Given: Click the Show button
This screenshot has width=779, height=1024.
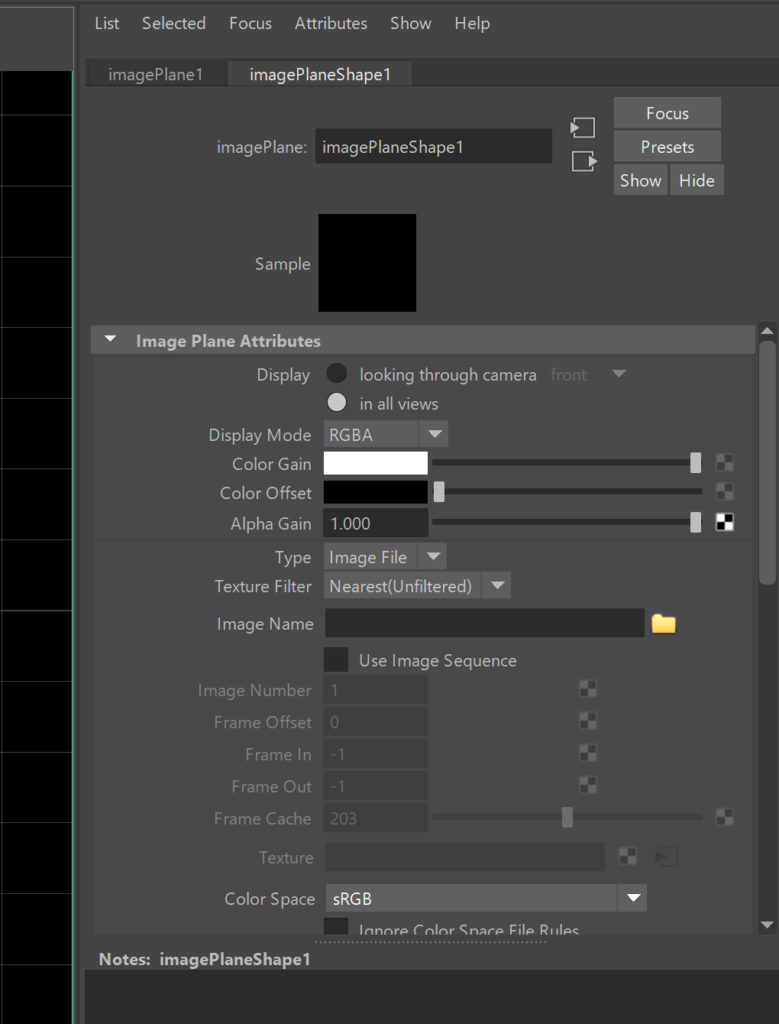Looking at the screenshot, I should 641,180.
